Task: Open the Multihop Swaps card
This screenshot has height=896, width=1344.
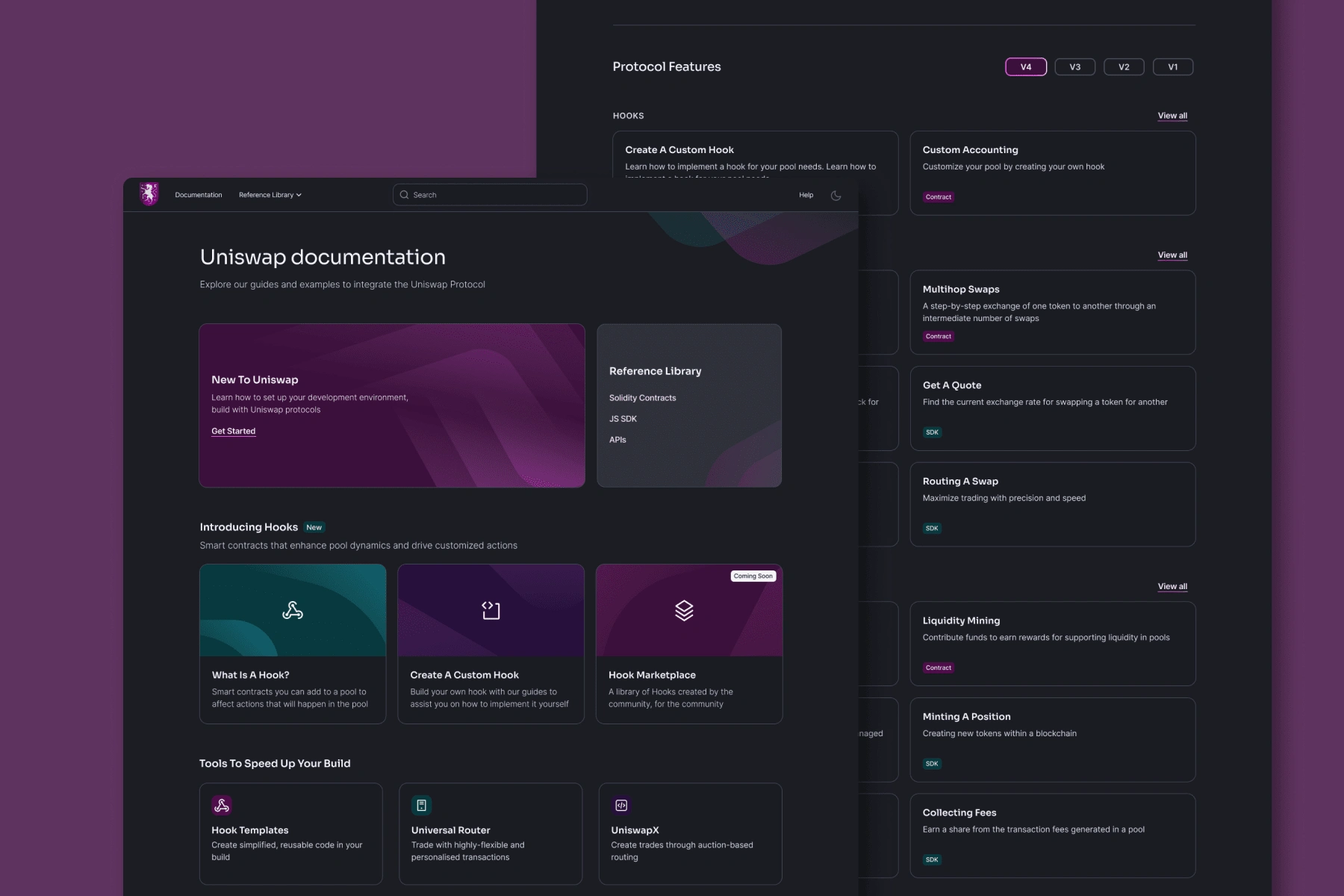Action: [x=1053, y=312]
